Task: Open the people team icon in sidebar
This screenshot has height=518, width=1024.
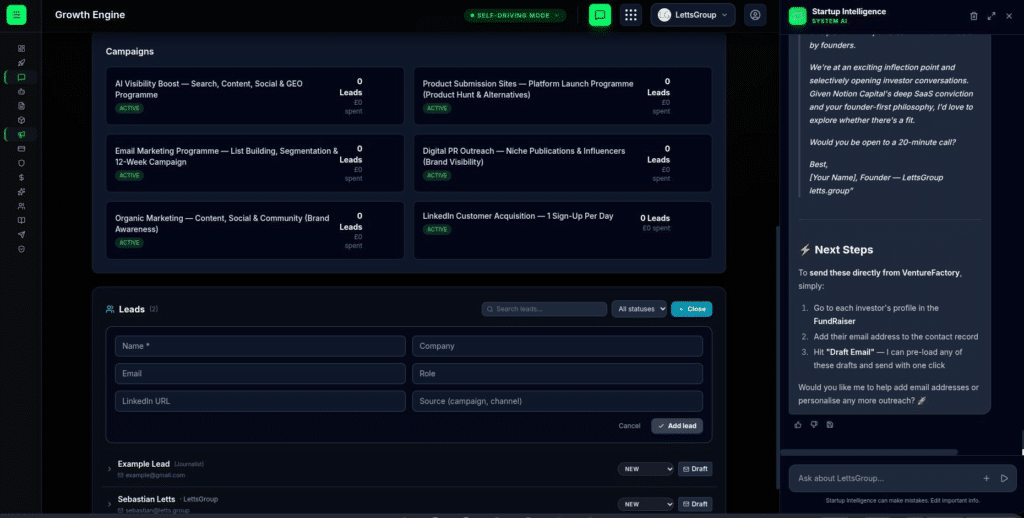Action: (22, 206)
